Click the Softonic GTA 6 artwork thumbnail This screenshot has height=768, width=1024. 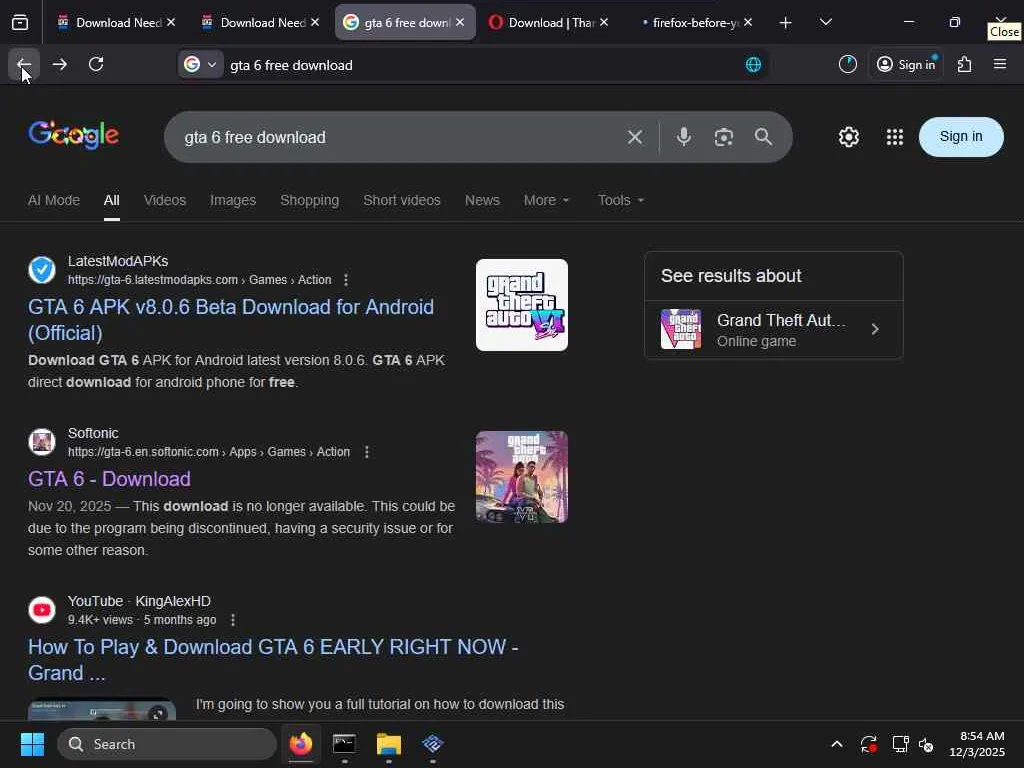[522, 477]
